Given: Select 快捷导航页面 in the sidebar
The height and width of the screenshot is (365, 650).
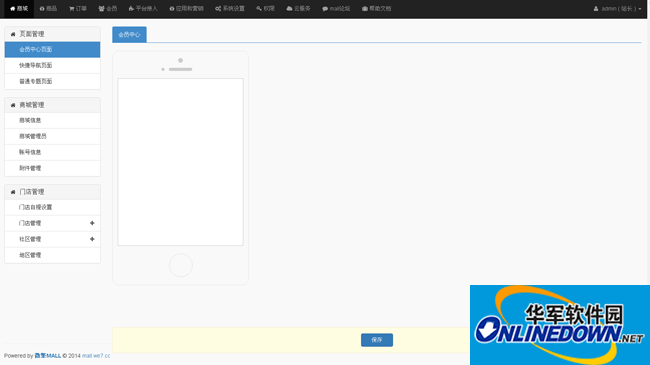Looking at the screenshot, I should pos(53,66).
